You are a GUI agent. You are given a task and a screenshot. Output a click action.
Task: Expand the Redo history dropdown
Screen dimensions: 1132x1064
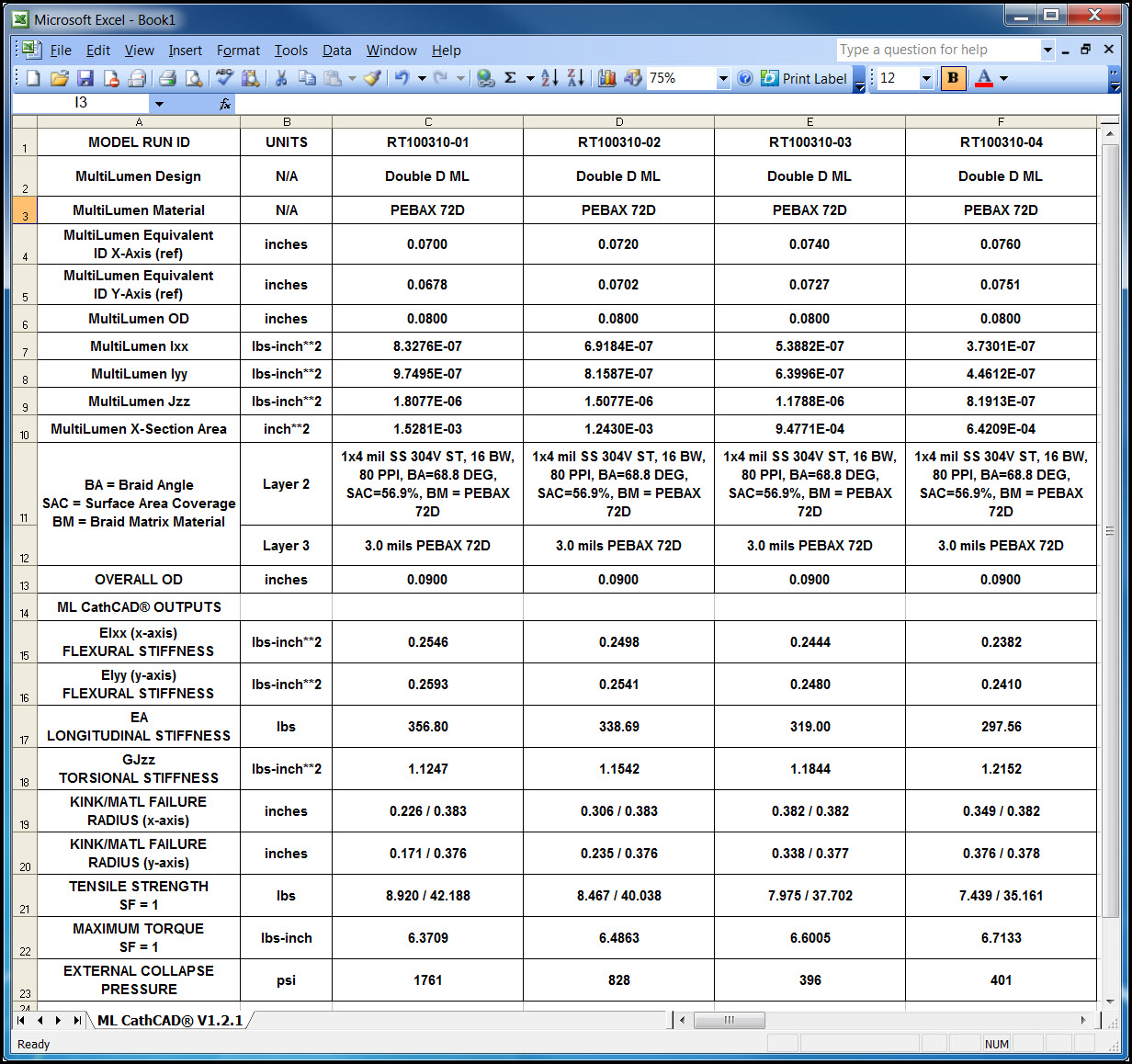460,79
